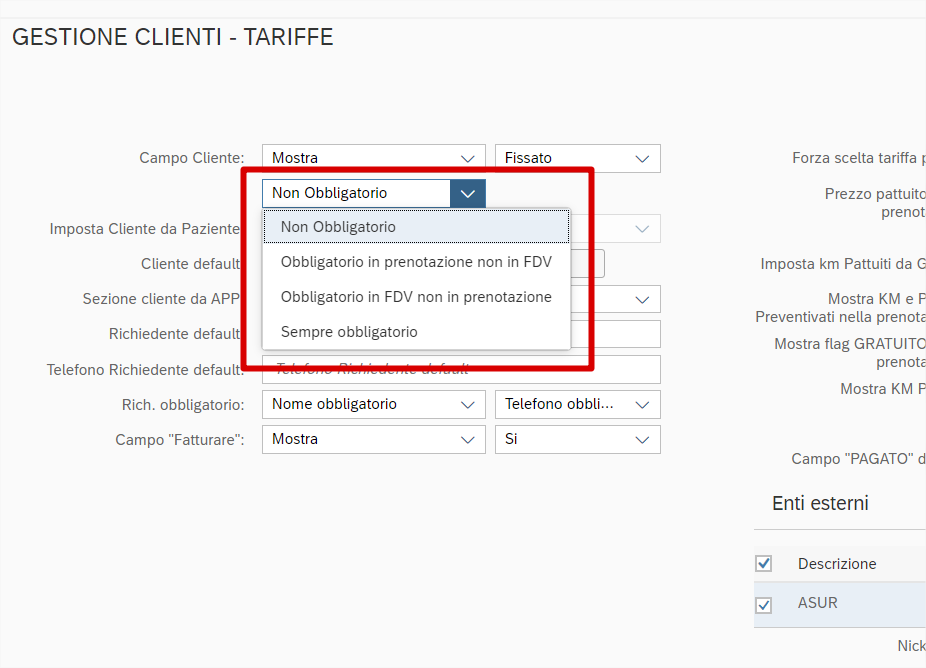Image resolution: width=926 pixels, height=668 pixels.
Task: Collapse the open "Non Obbligatorio" dropdown arrow
Action: 467,194
